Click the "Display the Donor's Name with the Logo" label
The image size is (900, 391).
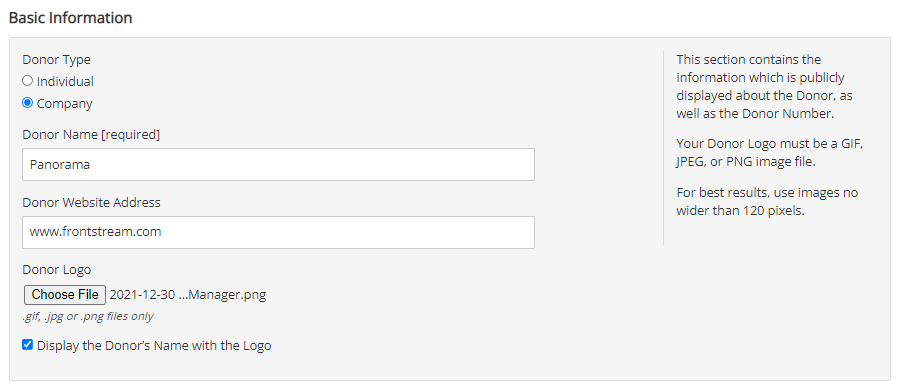coord(154,346)
